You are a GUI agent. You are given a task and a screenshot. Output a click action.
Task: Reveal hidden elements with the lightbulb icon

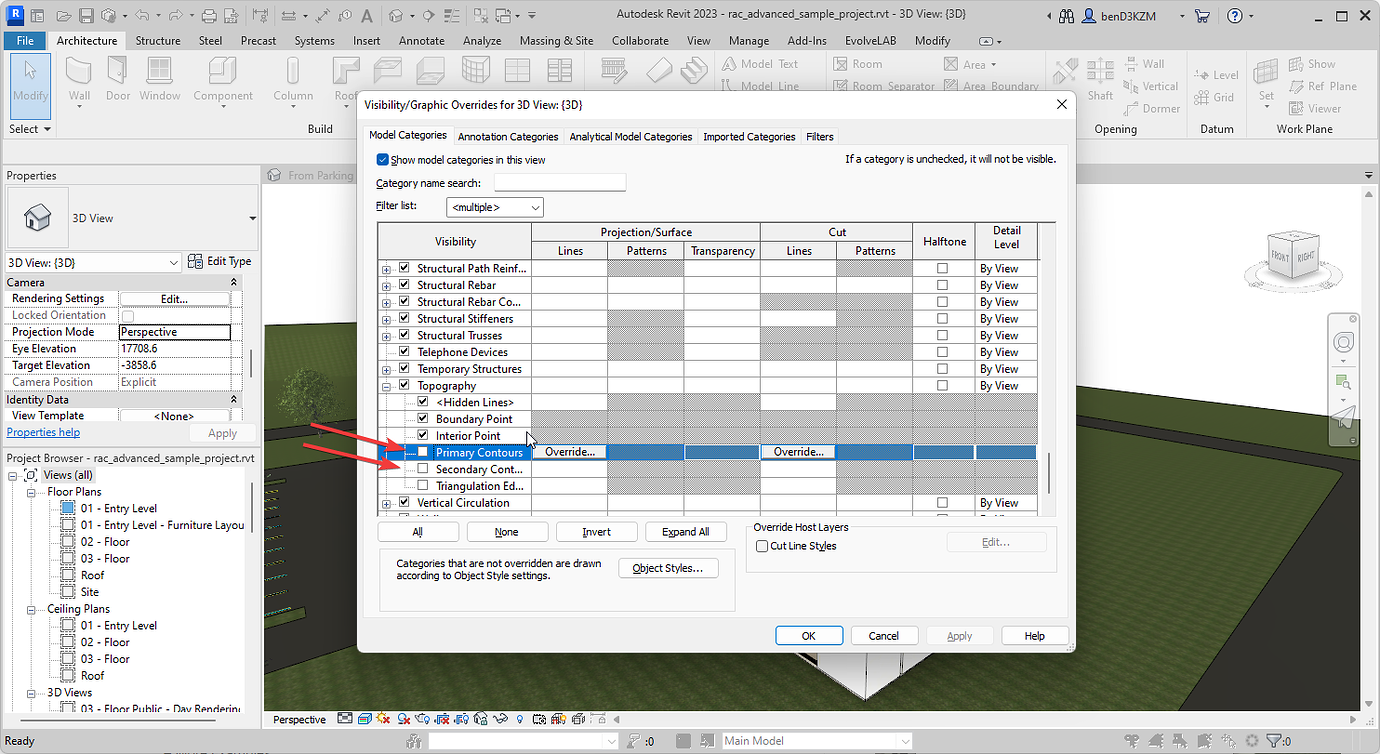coord(519,719)
